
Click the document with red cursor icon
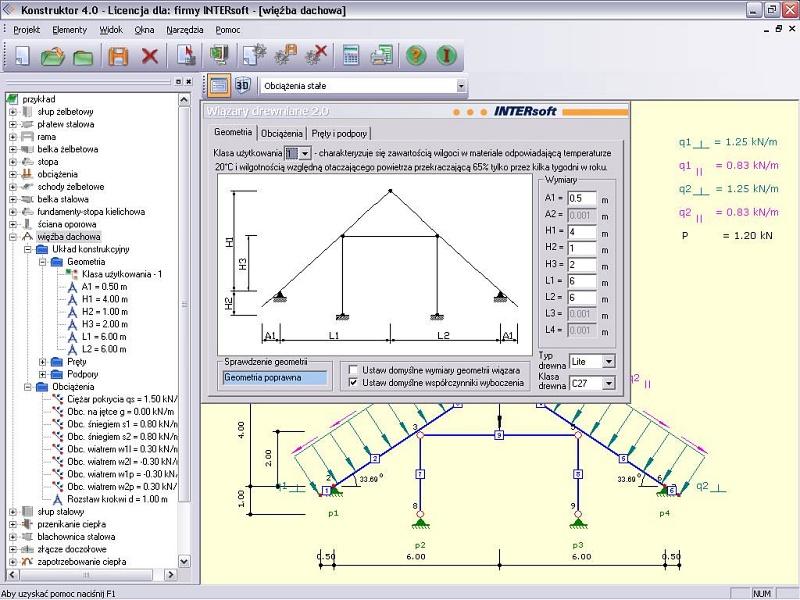pyautogui.click(x=186, y=55)
